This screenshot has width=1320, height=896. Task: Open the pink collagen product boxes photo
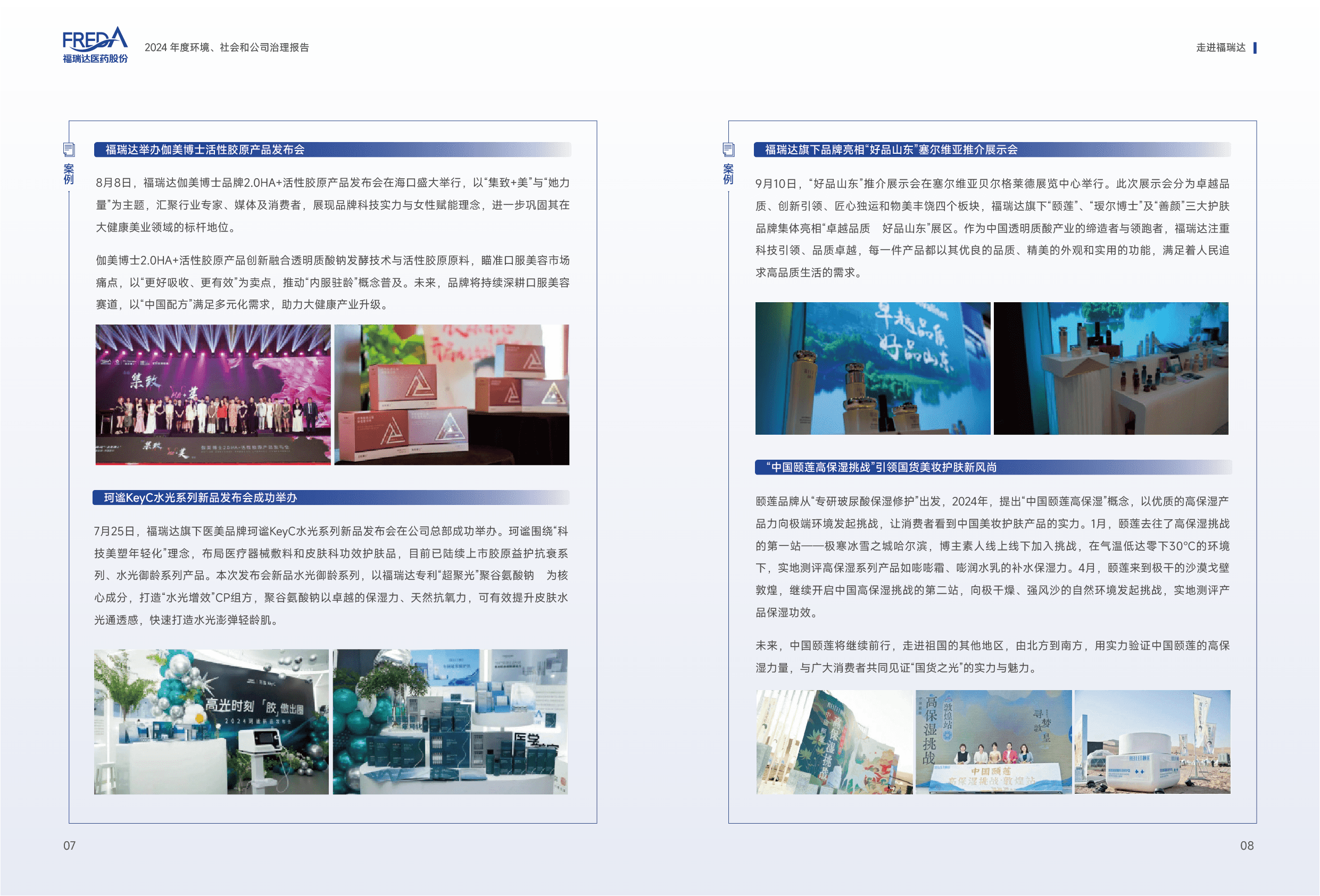coord(452,395)
